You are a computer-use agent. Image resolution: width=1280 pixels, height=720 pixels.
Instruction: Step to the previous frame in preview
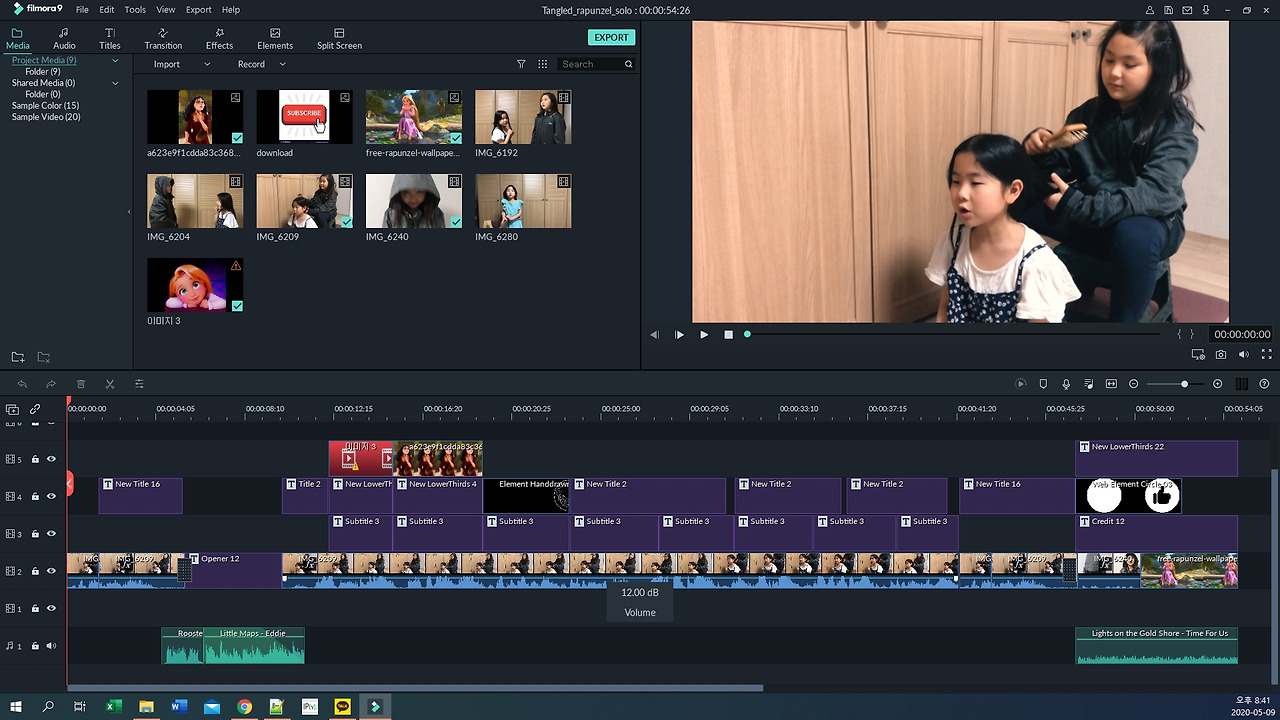click(654, 335)
